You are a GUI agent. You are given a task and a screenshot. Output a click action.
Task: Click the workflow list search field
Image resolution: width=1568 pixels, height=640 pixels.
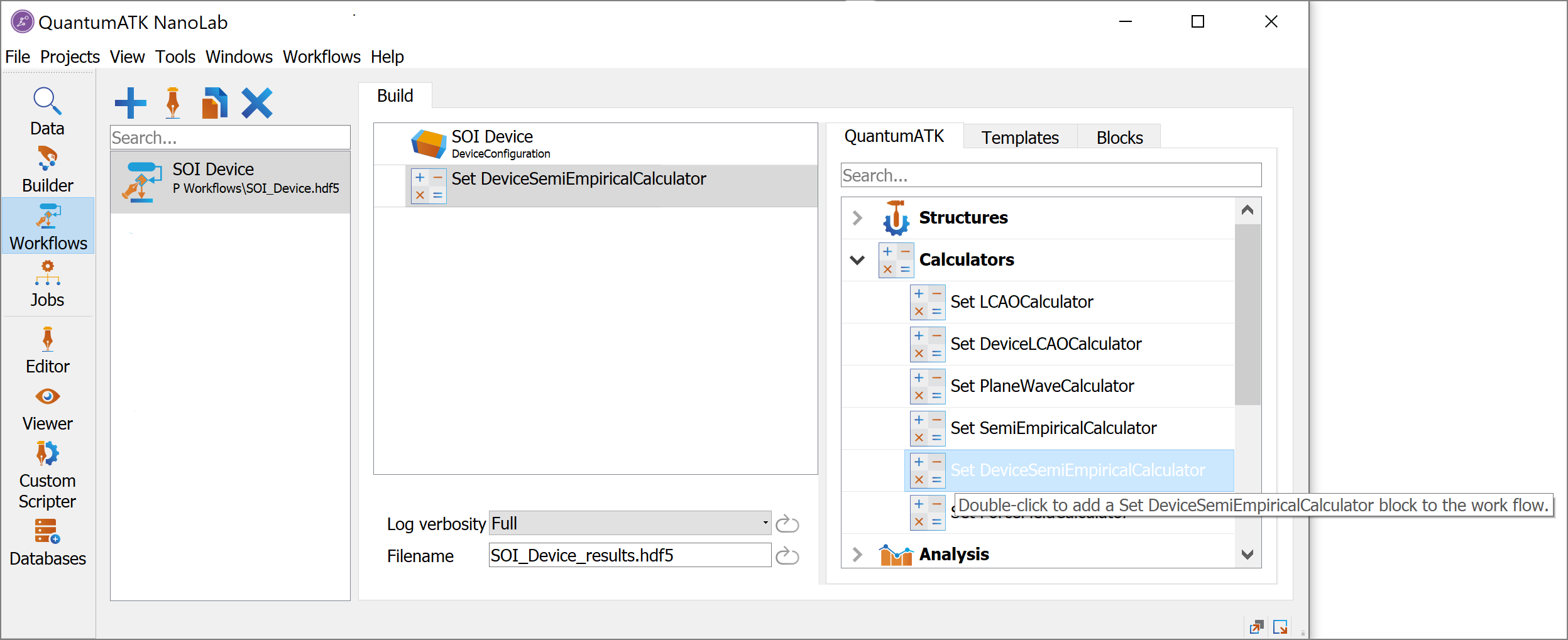(230, 138)
